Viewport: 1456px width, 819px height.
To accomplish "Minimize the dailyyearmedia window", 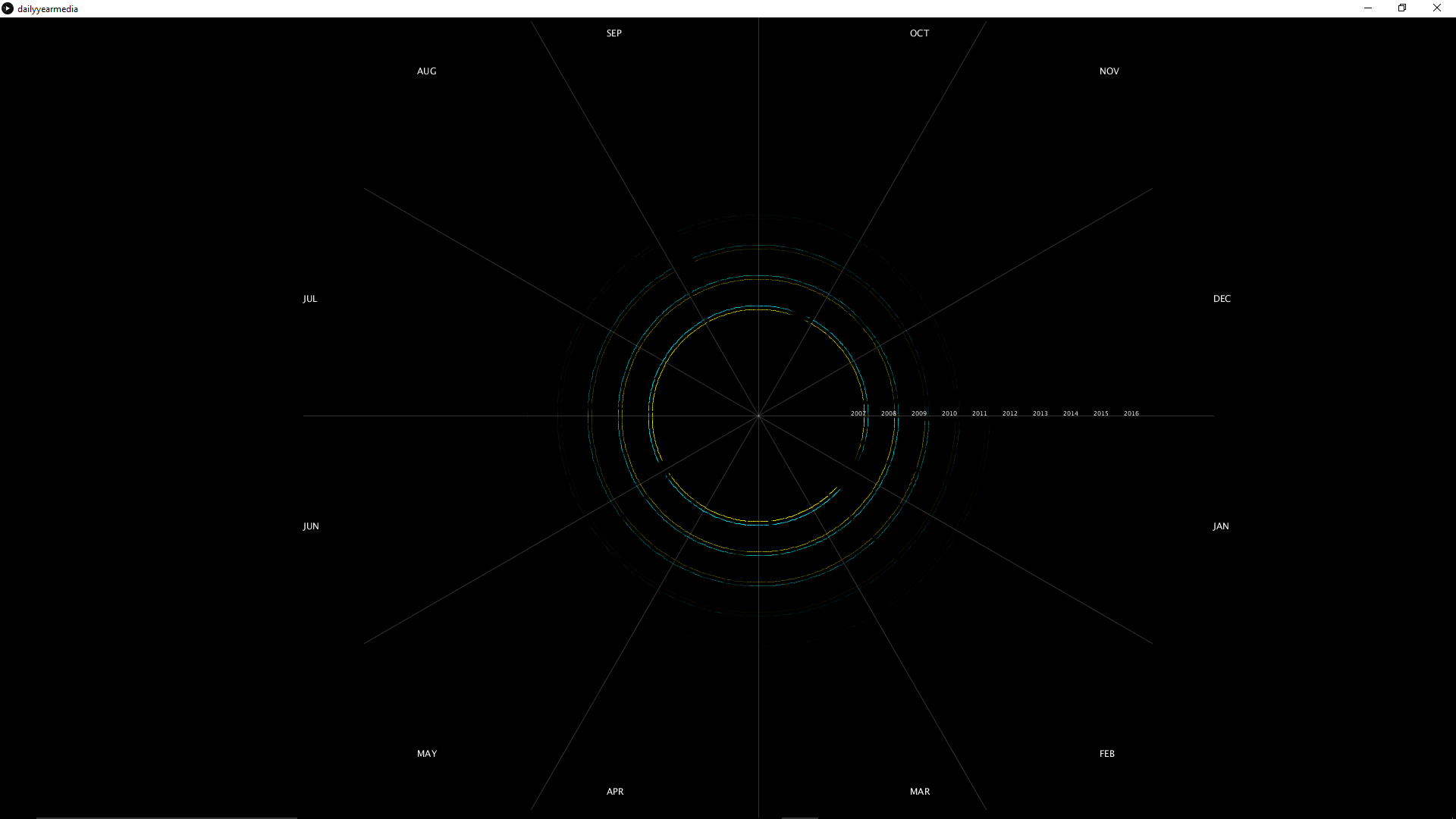I will tap(1368, 8).
